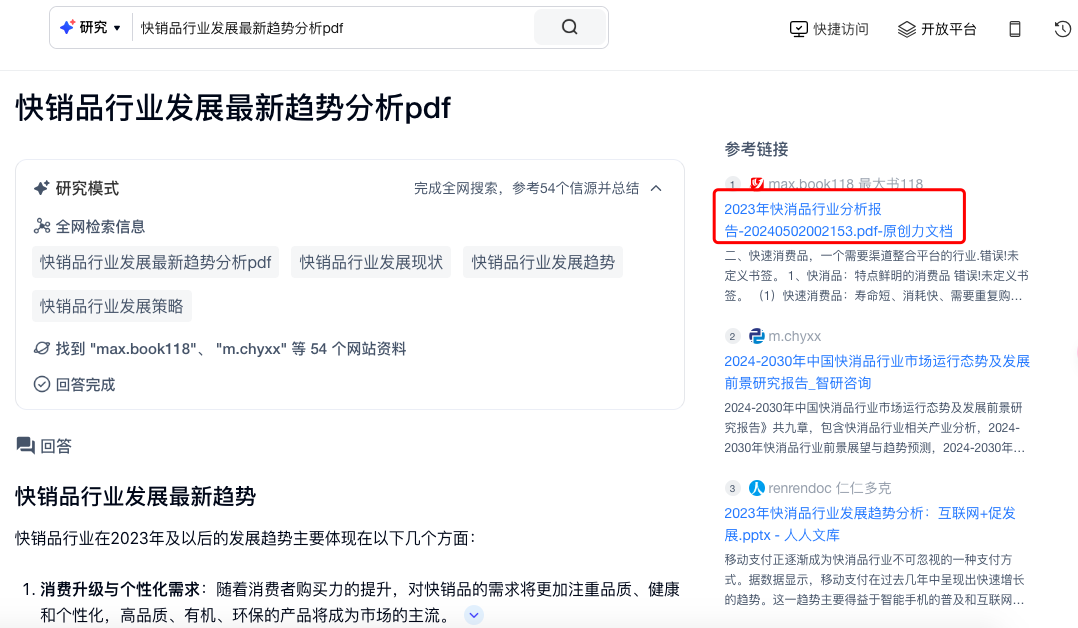The width and height of the screenshot is (1078, 628).
Task: Click the 回答完成 status checkmark
Action: click(x=41, y=383)
